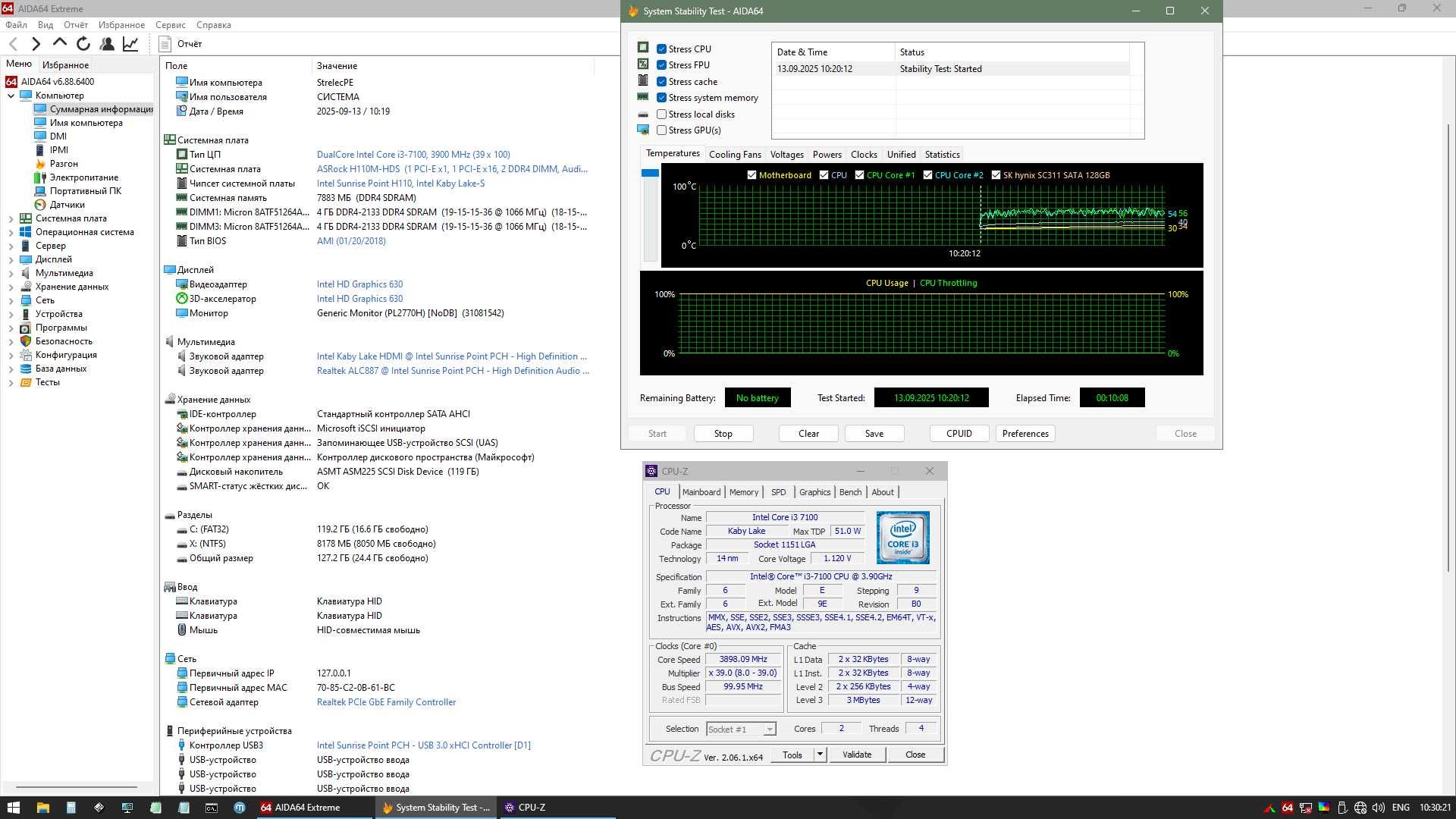Click the temperature graph scale slider

tap(650, 173)
